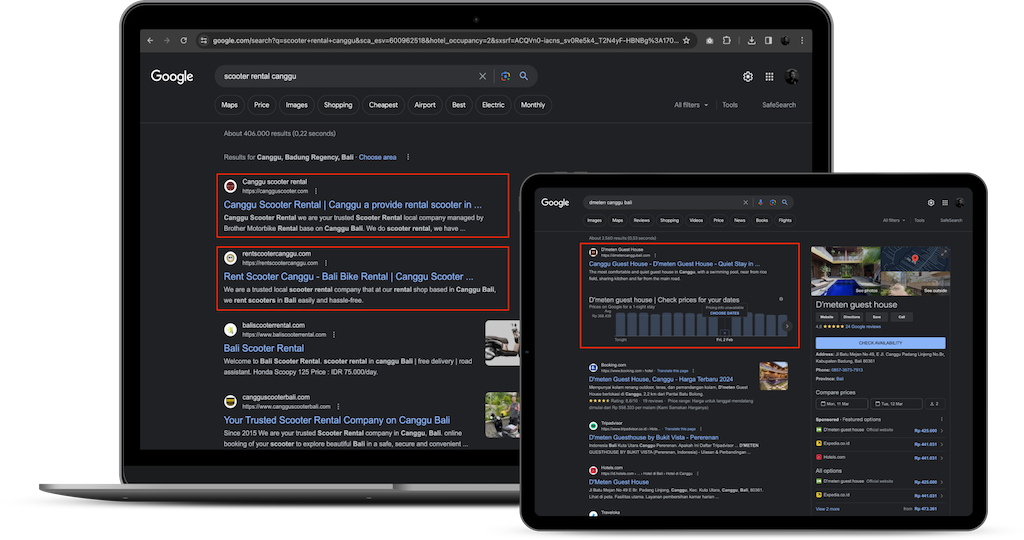Open Google Lens icon on tablet search bar
The image size is (1024, 540).
pos(773,202)
